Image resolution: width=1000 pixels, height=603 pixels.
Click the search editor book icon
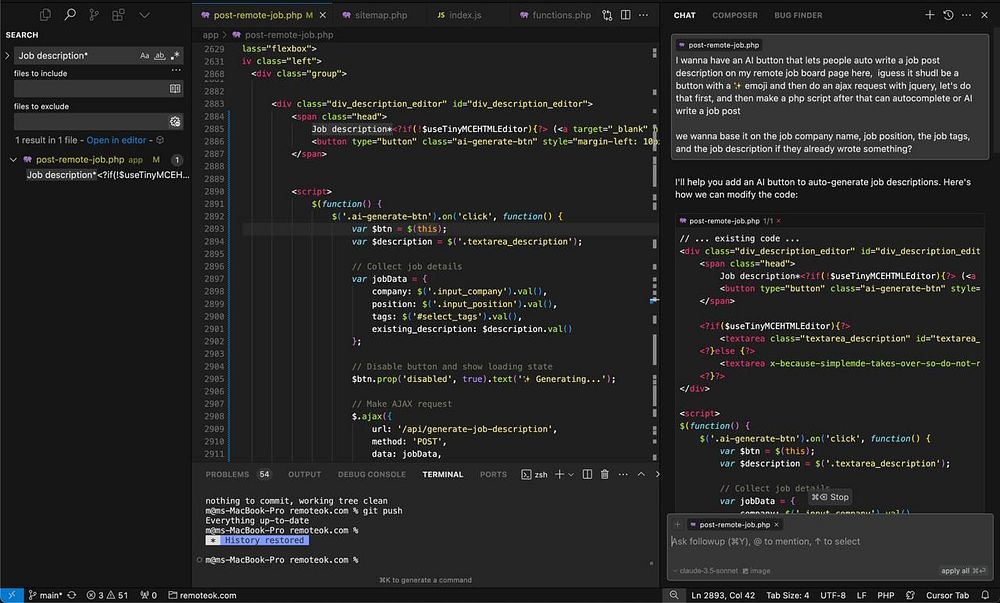pyautogui.click(x=175, y=89)
